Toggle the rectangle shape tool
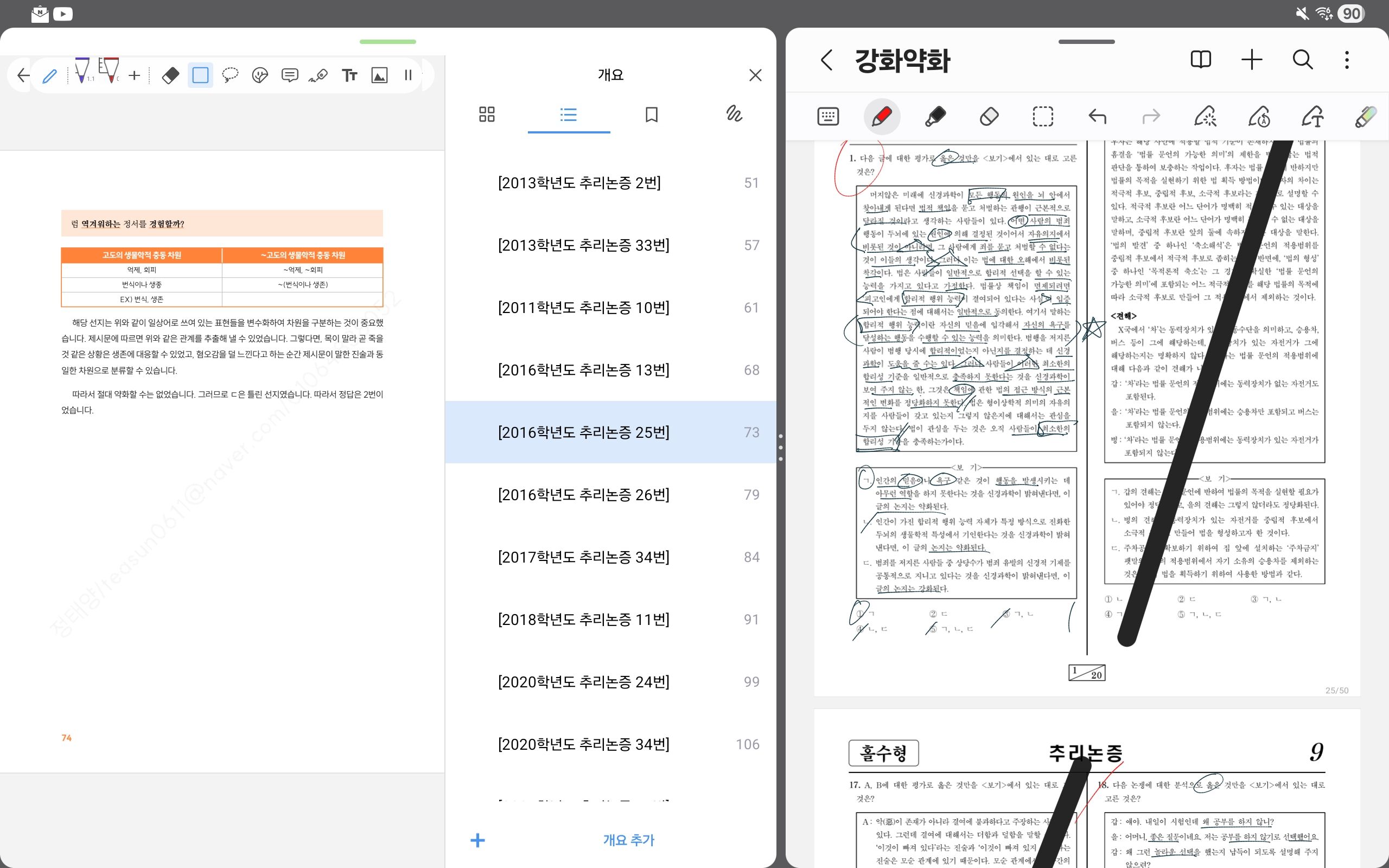Viewport: 1389px width, 868px height. [x=200, y=75]
